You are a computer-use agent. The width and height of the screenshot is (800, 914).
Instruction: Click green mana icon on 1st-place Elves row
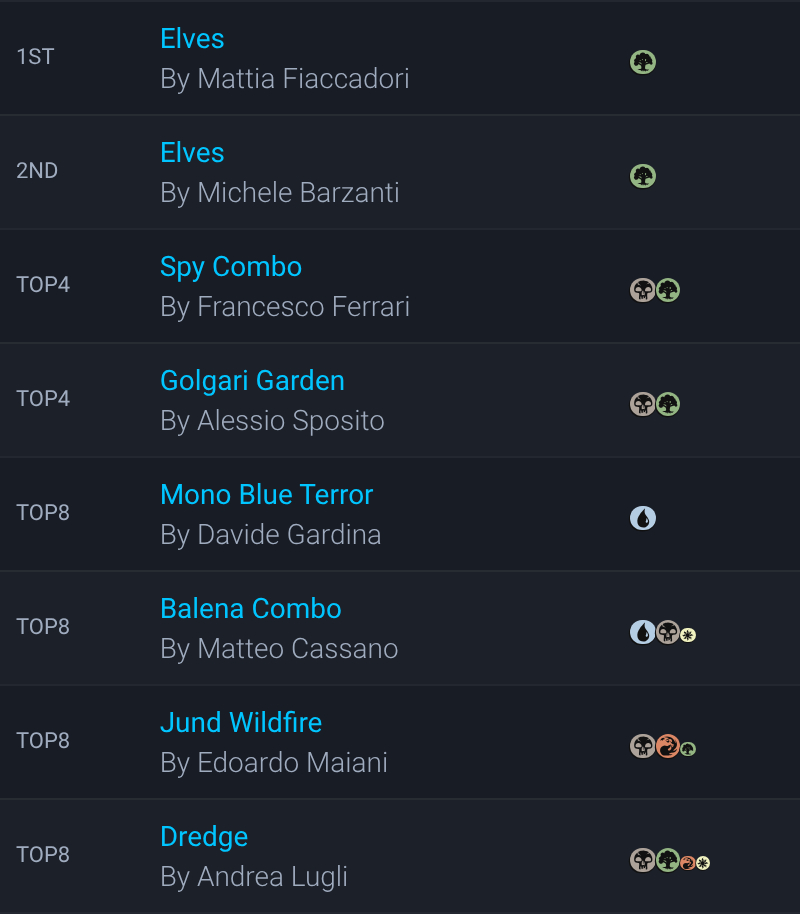(x=643, y=63)
